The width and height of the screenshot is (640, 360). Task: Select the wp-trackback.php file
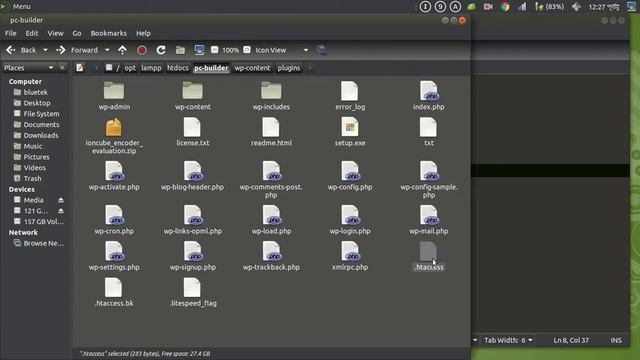coord(271,256)
